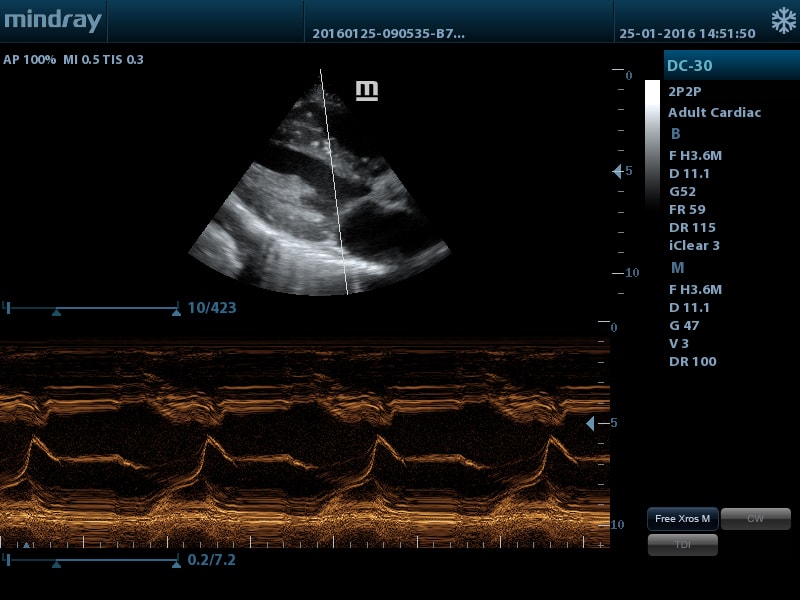Click the Adult Cardiac exam preset text
The height and width of the screenshot is (600, 800).
tap(714, 113)
